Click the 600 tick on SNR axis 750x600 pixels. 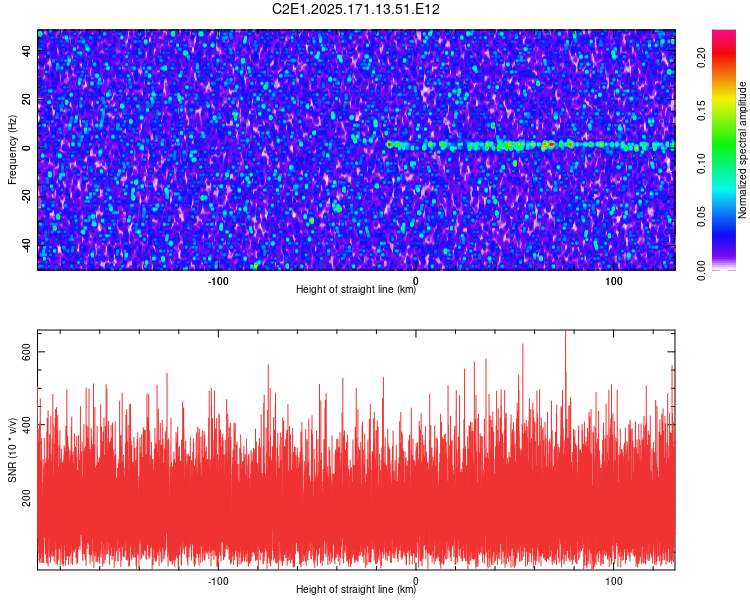click(x=27, y=352)
